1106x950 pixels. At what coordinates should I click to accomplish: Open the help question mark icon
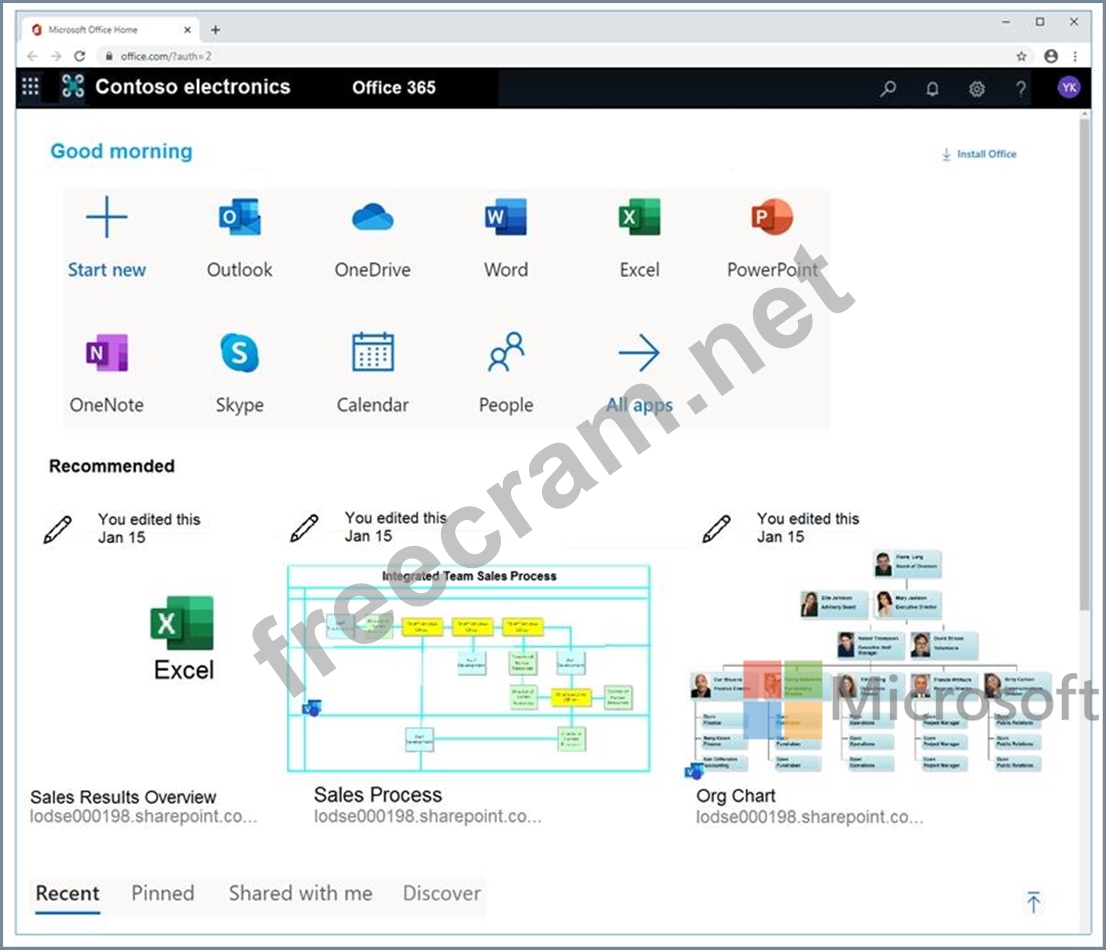point(1021,88)
